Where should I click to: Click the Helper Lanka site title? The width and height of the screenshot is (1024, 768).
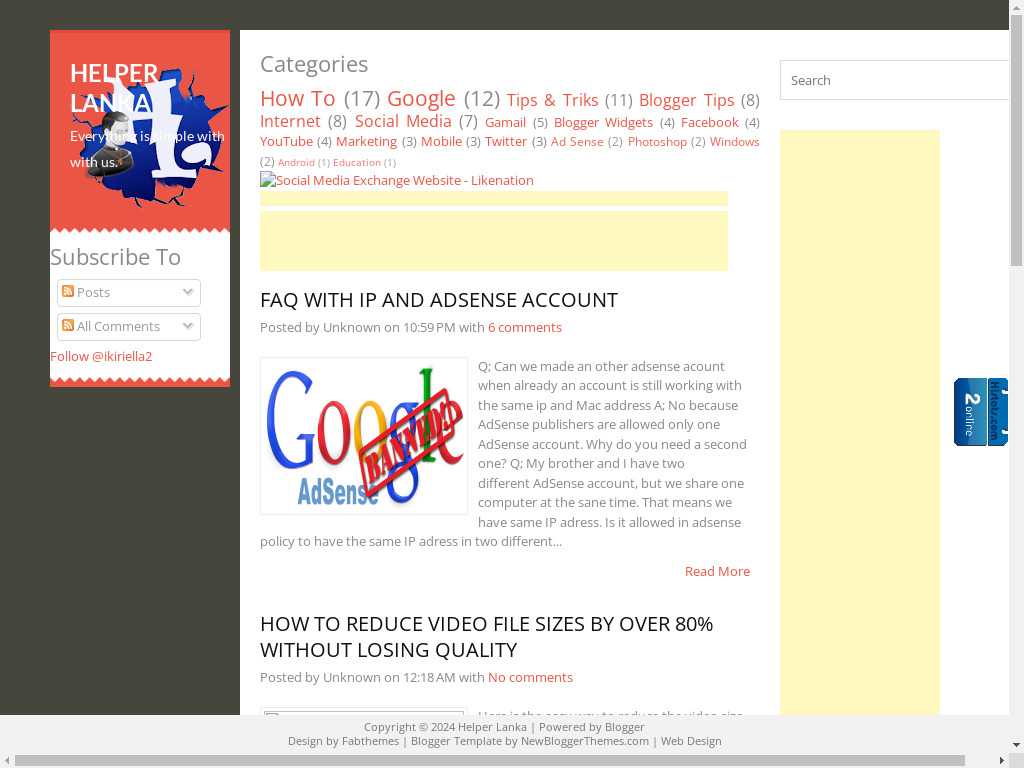point(114,88)
